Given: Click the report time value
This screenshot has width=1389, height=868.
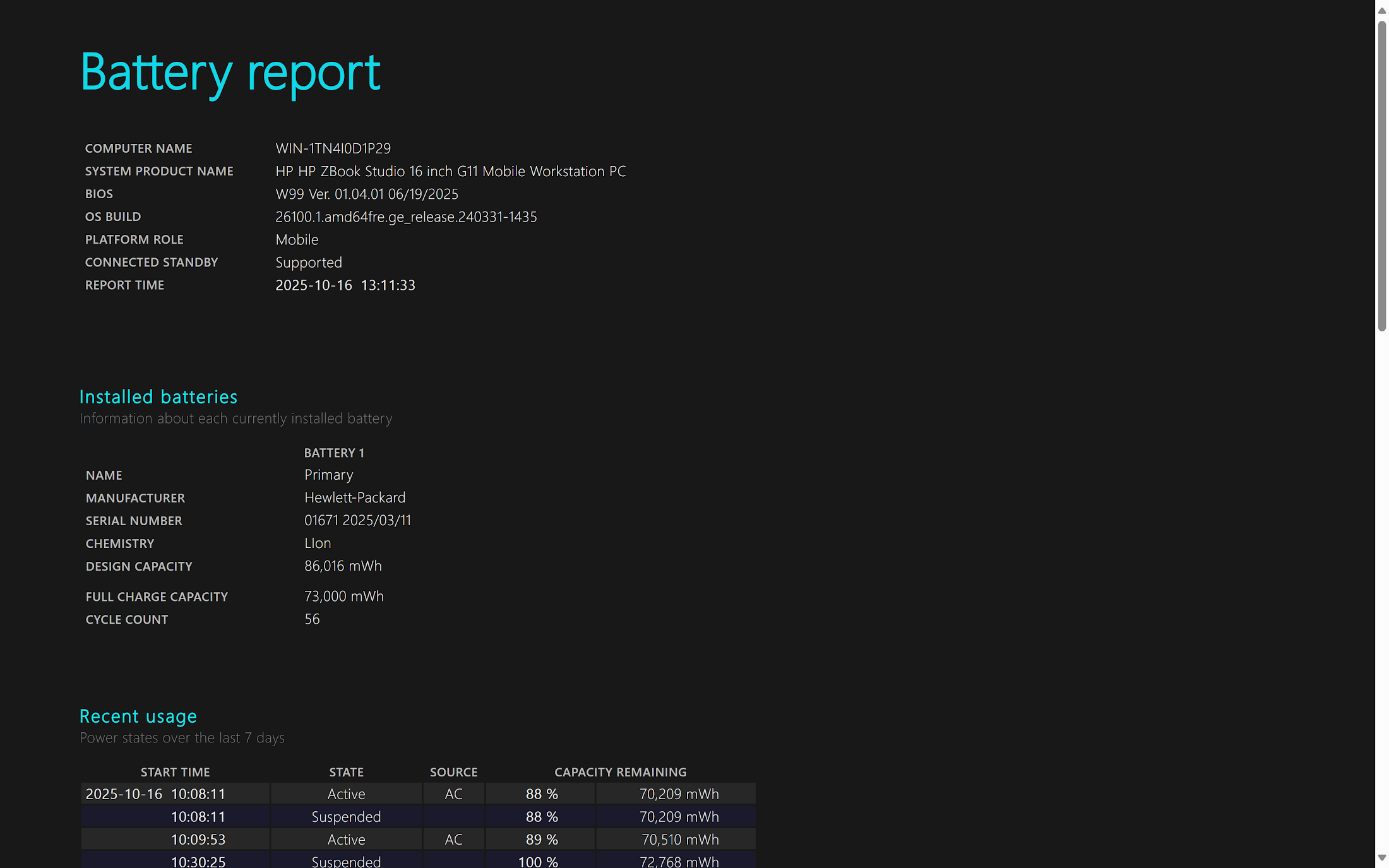Looking at the screenshot, I should coord(345,285).
